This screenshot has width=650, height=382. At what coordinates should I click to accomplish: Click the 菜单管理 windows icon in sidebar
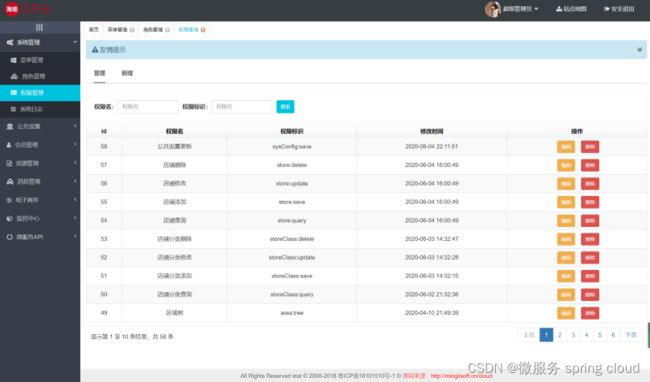click(13, 60)
